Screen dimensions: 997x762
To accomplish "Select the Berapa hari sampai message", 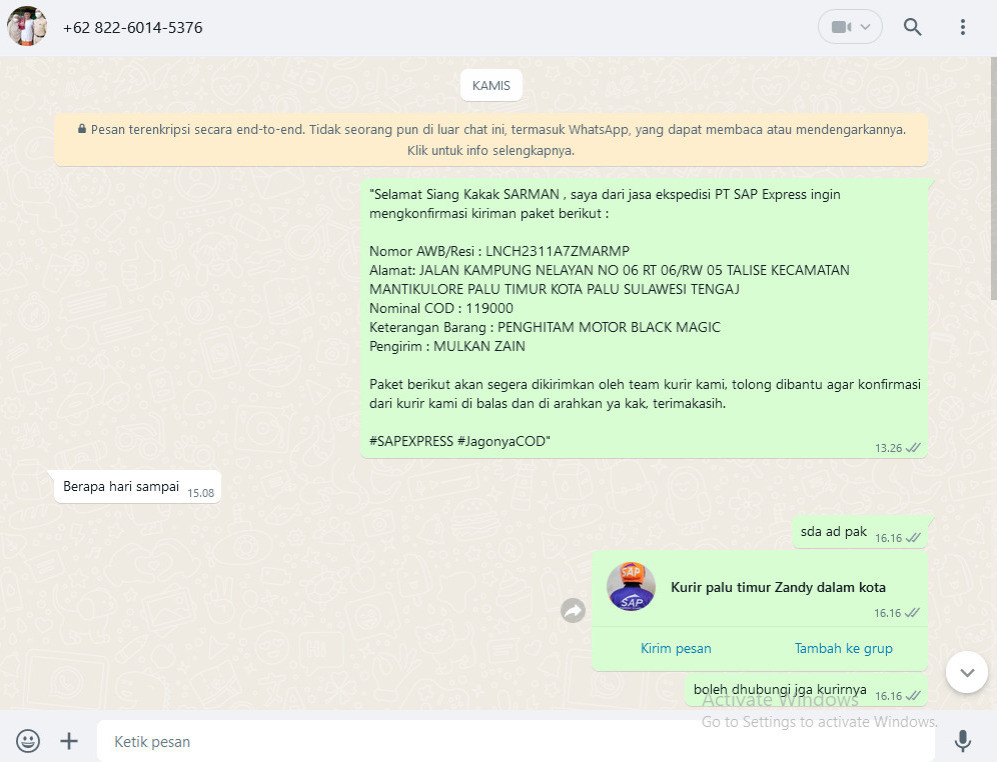I will 137,487.
